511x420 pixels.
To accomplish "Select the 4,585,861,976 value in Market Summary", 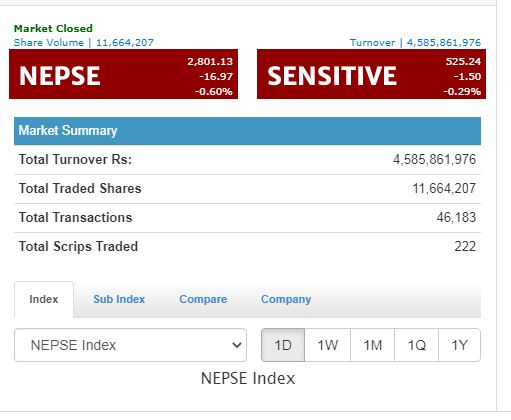I will (x=434, y=159).
